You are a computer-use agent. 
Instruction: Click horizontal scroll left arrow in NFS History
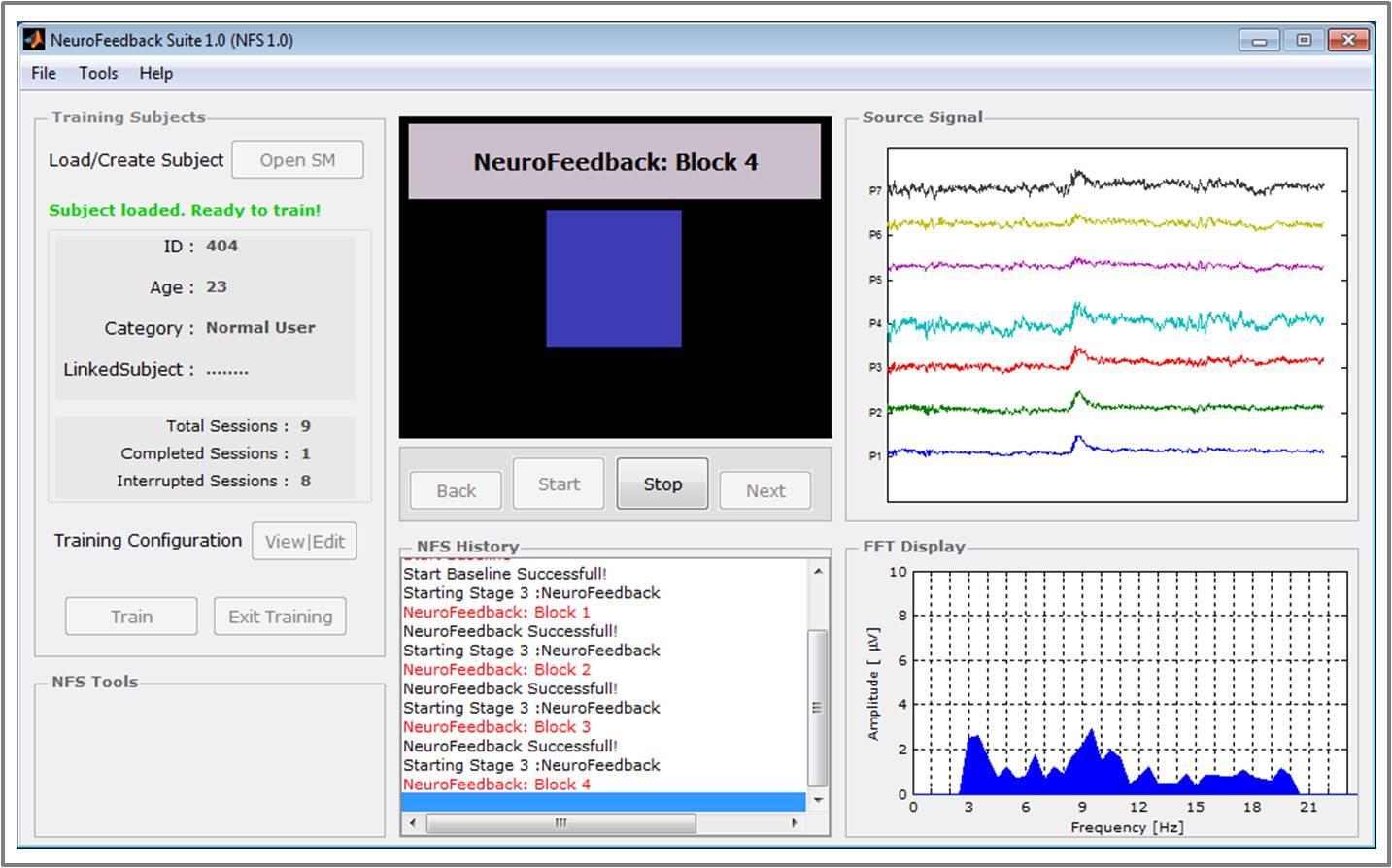[x=413, y=823]
